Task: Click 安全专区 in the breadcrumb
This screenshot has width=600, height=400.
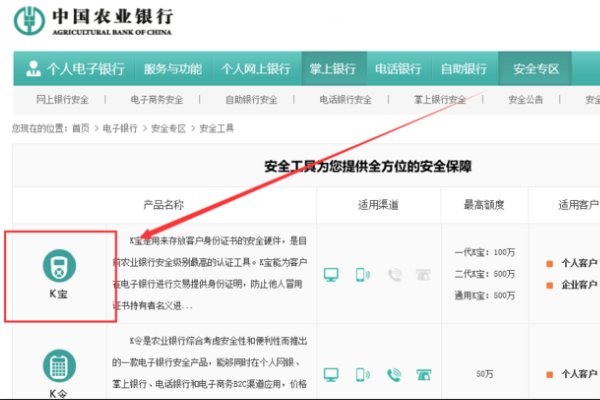Action: [168, 128]
